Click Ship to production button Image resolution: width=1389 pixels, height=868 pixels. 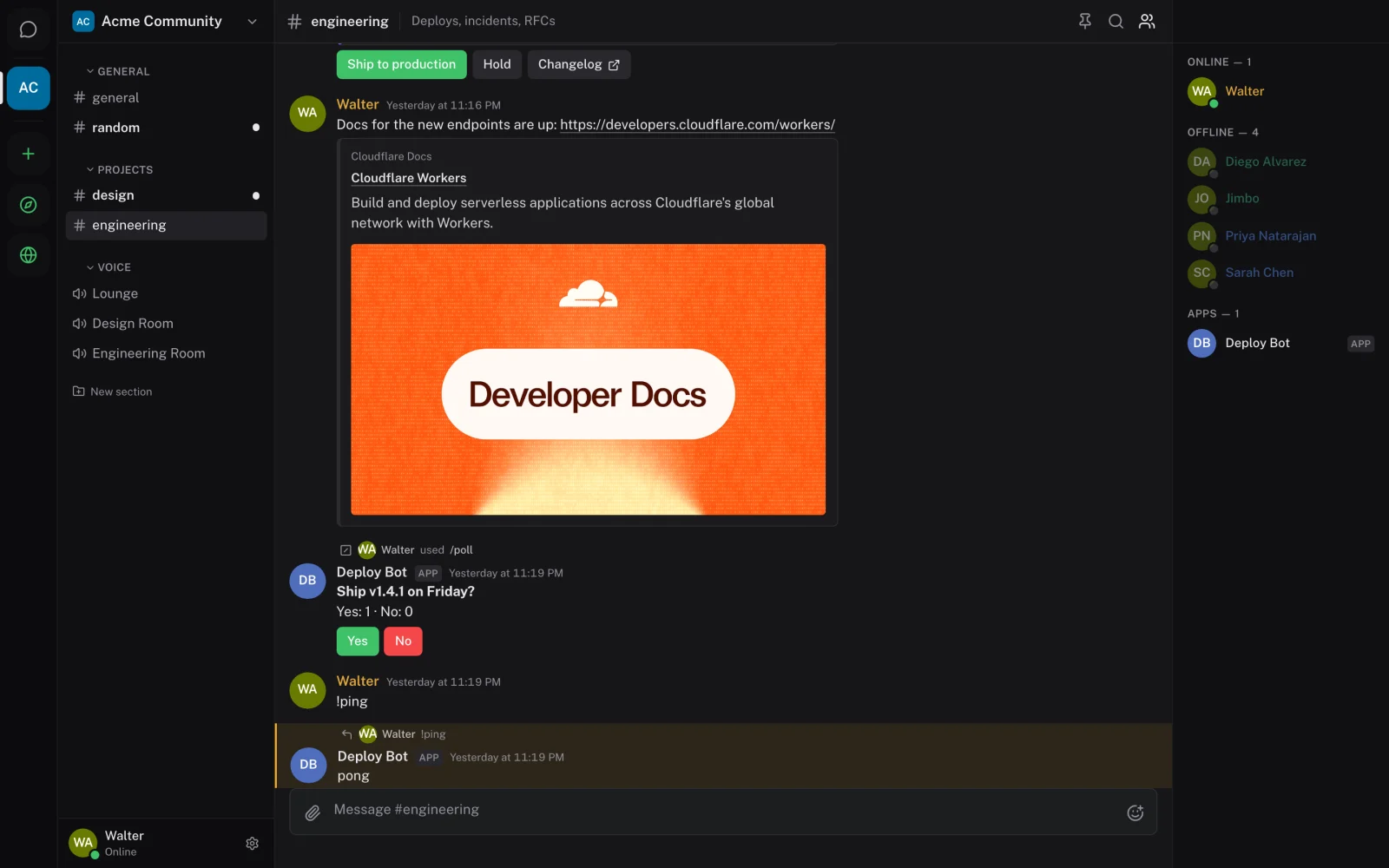tap(401, 64)
